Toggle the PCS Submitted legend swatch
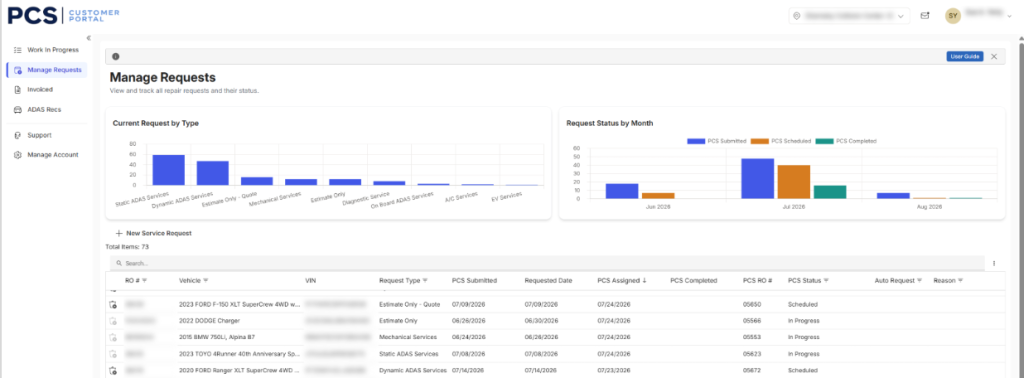 (696, 141)
